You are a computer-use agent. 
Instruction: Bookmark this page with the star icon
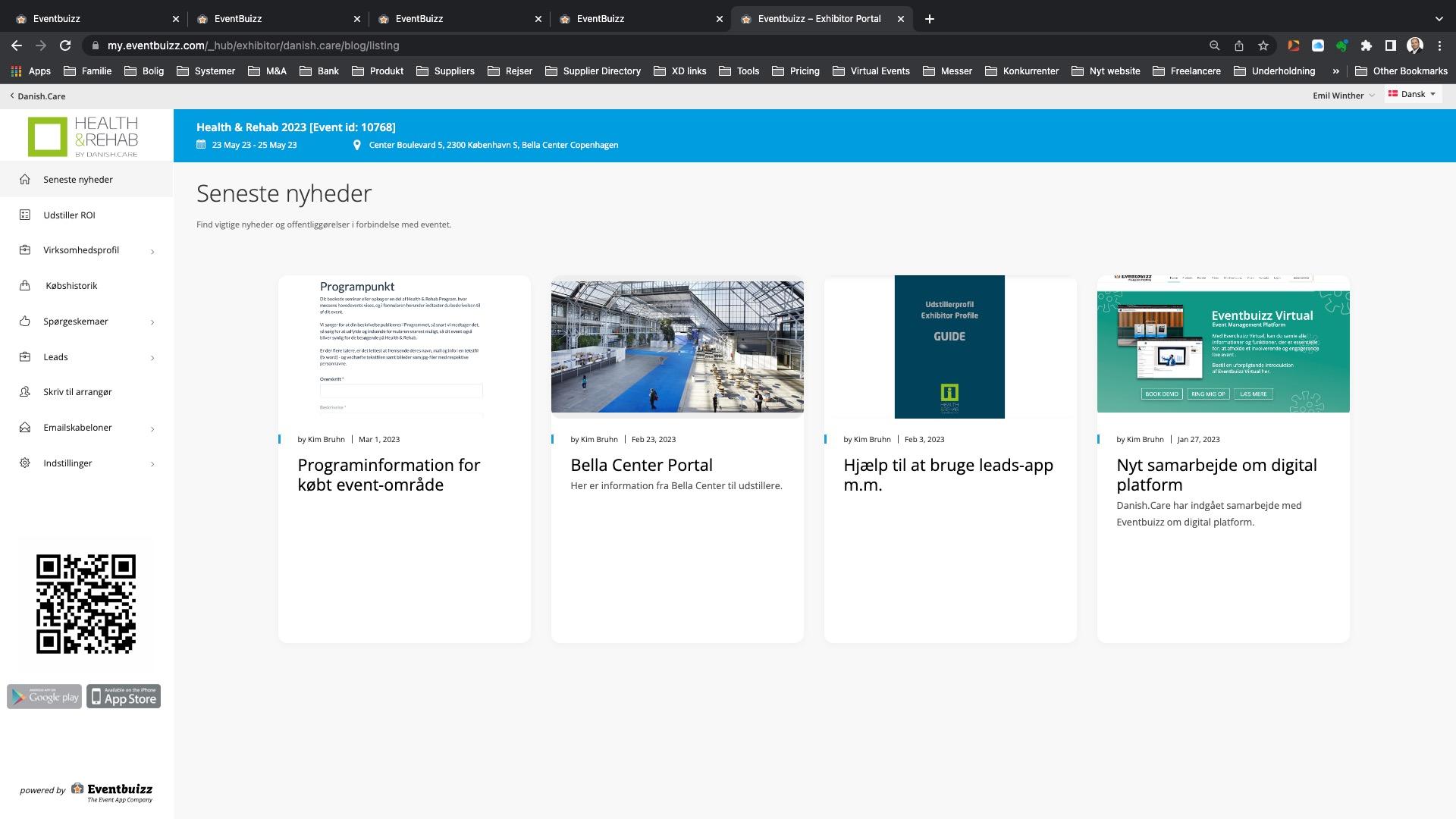click(x=1263, y=45)
